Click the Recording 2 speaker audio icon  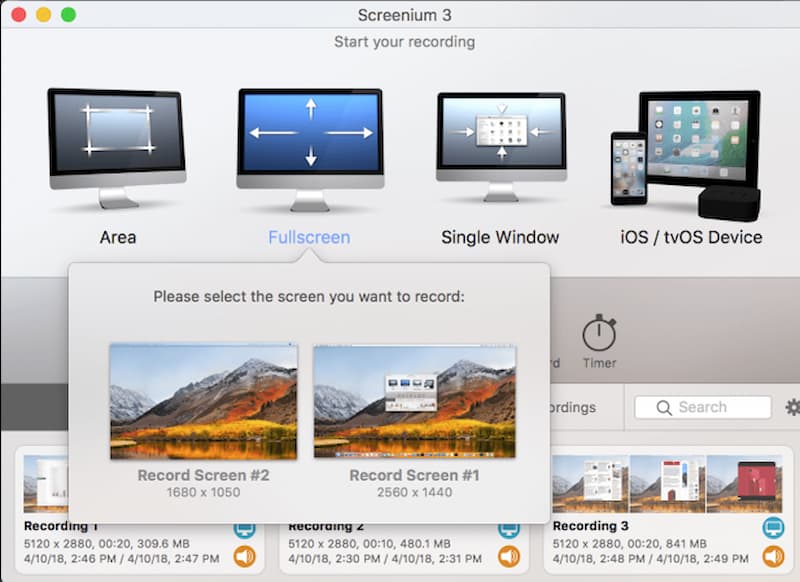coord(509,556)
